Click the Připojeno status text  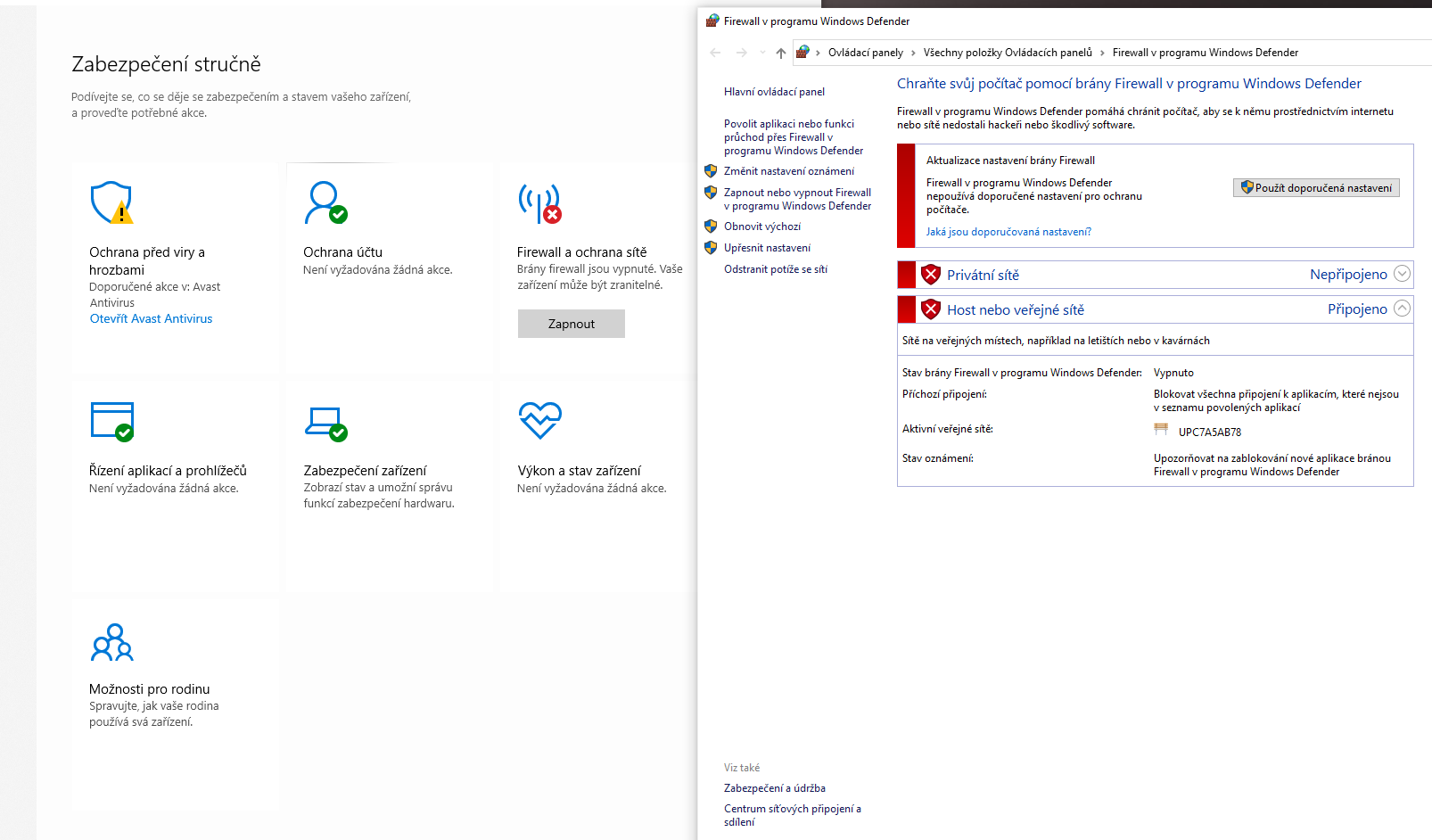[x=1357, y=309]
